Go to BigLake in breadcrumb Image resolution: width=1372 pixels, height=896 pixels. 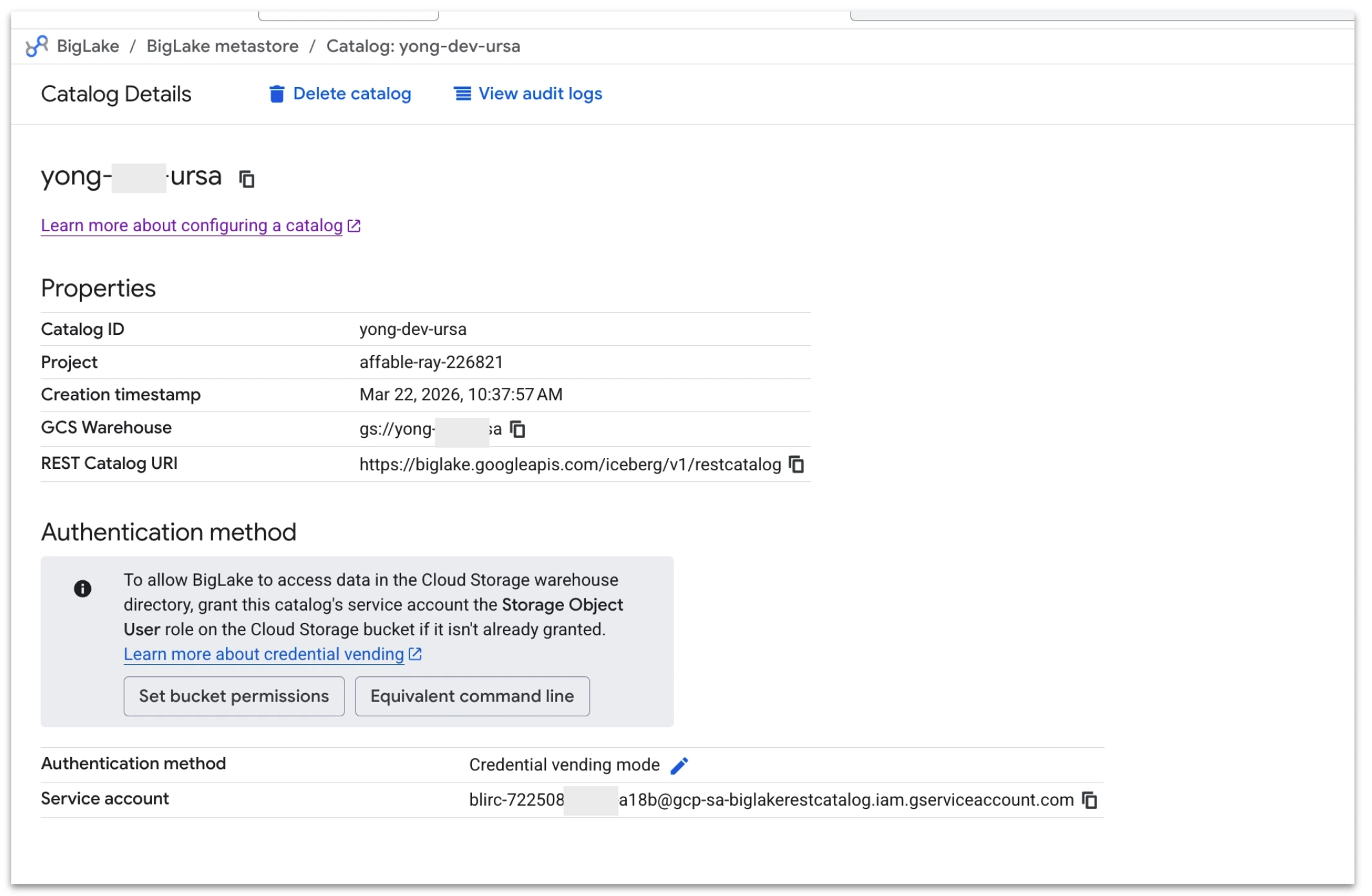[x=88, y=46]
